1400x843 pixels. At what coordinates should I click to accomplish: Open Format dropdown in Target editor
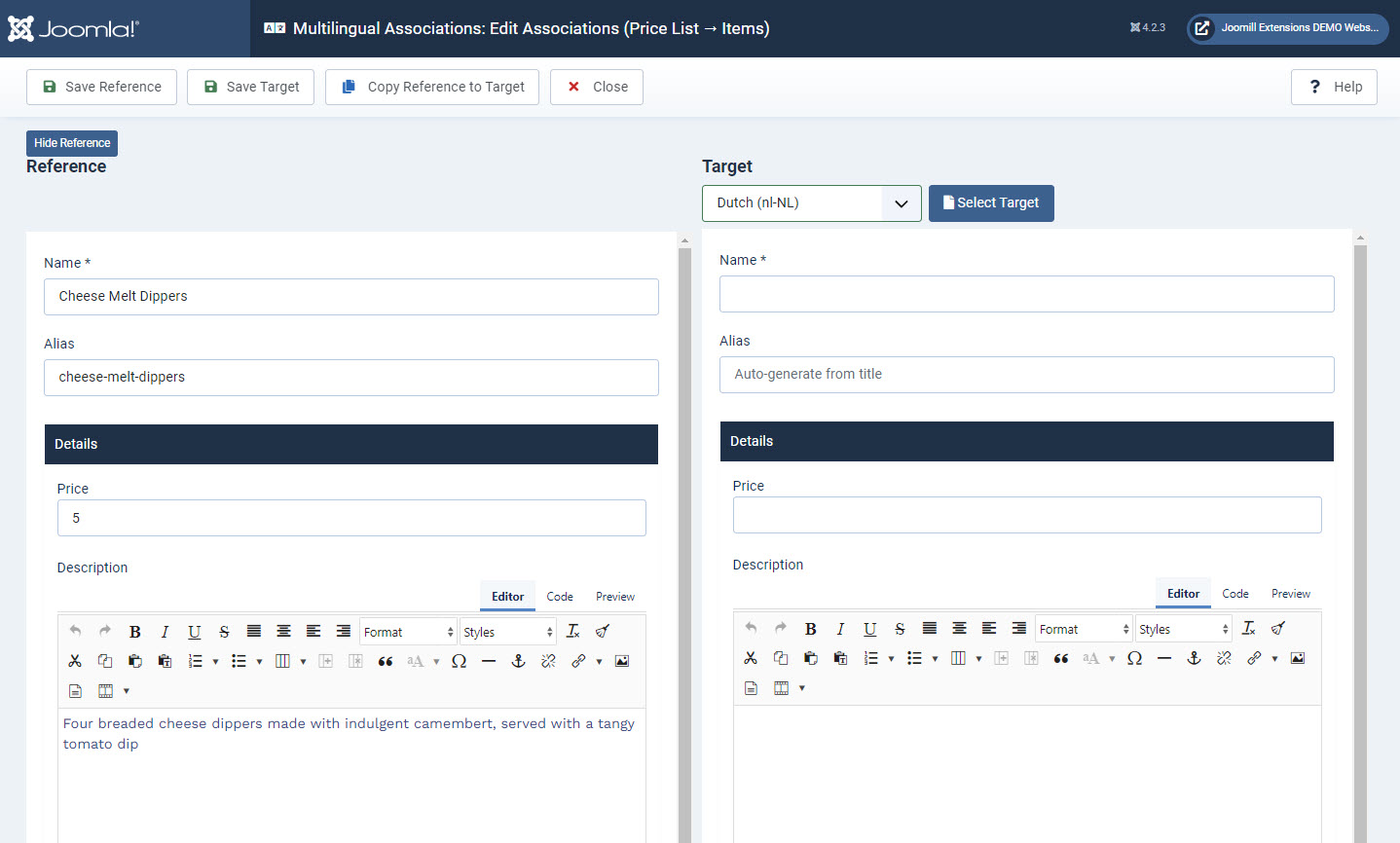tap(1084, 629)
